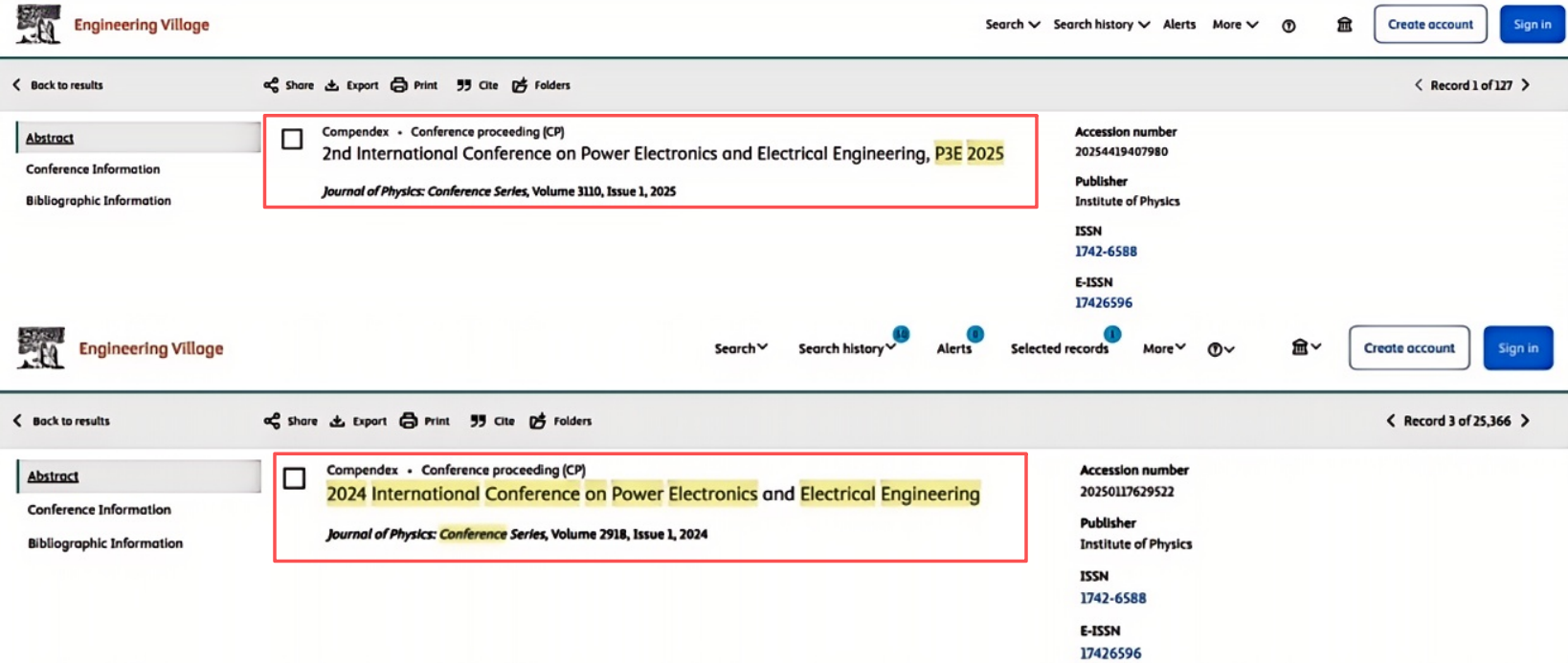Image resolution: width=1568 pixels, height=663 pixels.
Task: Click Sign in button in lower header
Action: 1518,348
